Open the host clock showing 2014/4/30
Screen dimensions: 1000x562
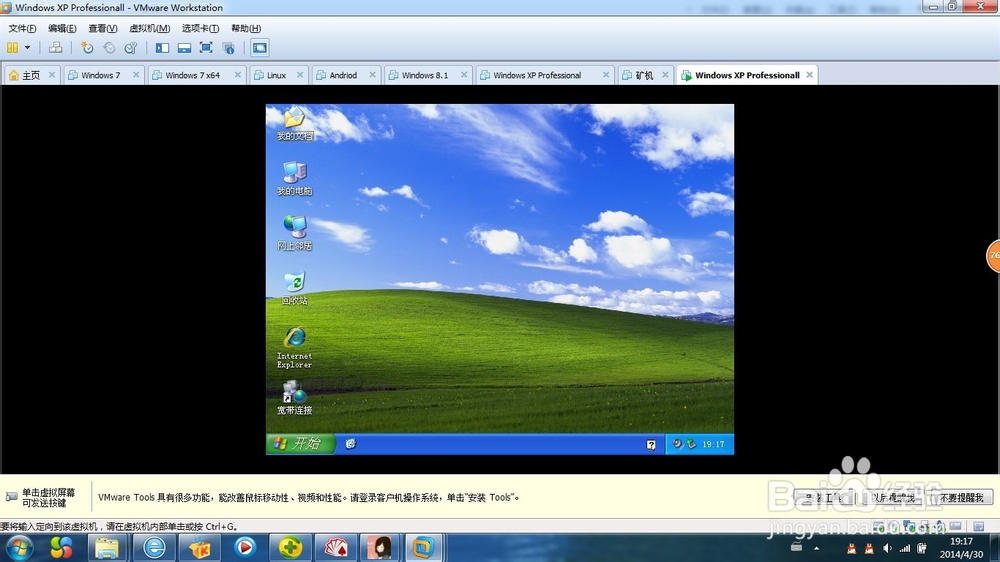coord(961,548)
